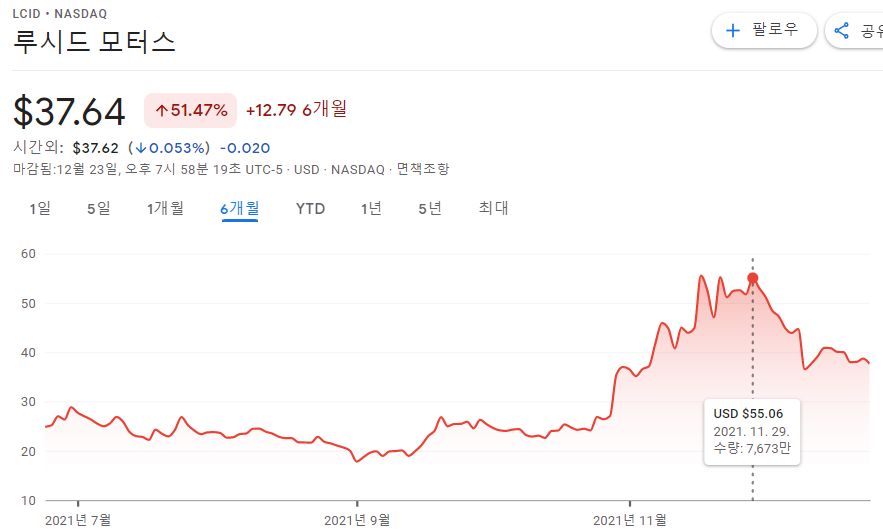Click the after-hours price $37.62
This screenshot has height=532, width=883.
(95, 148)
